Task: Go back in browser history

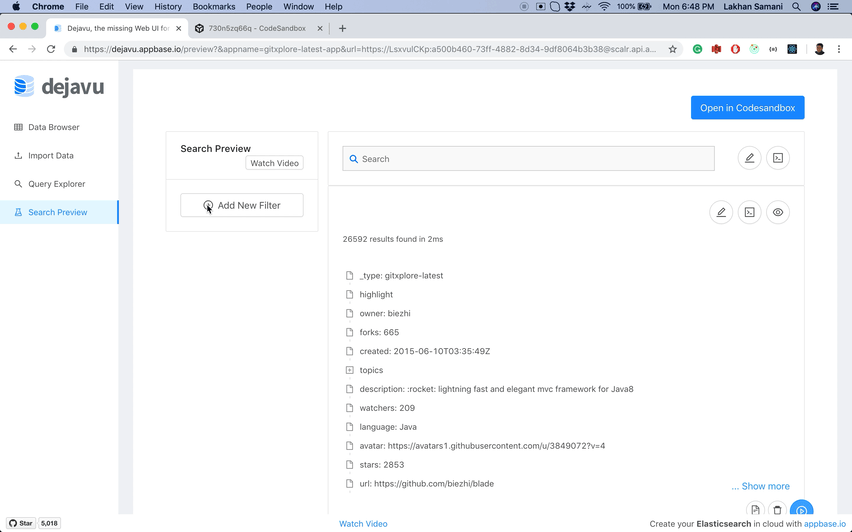Action: coord(13,49)
